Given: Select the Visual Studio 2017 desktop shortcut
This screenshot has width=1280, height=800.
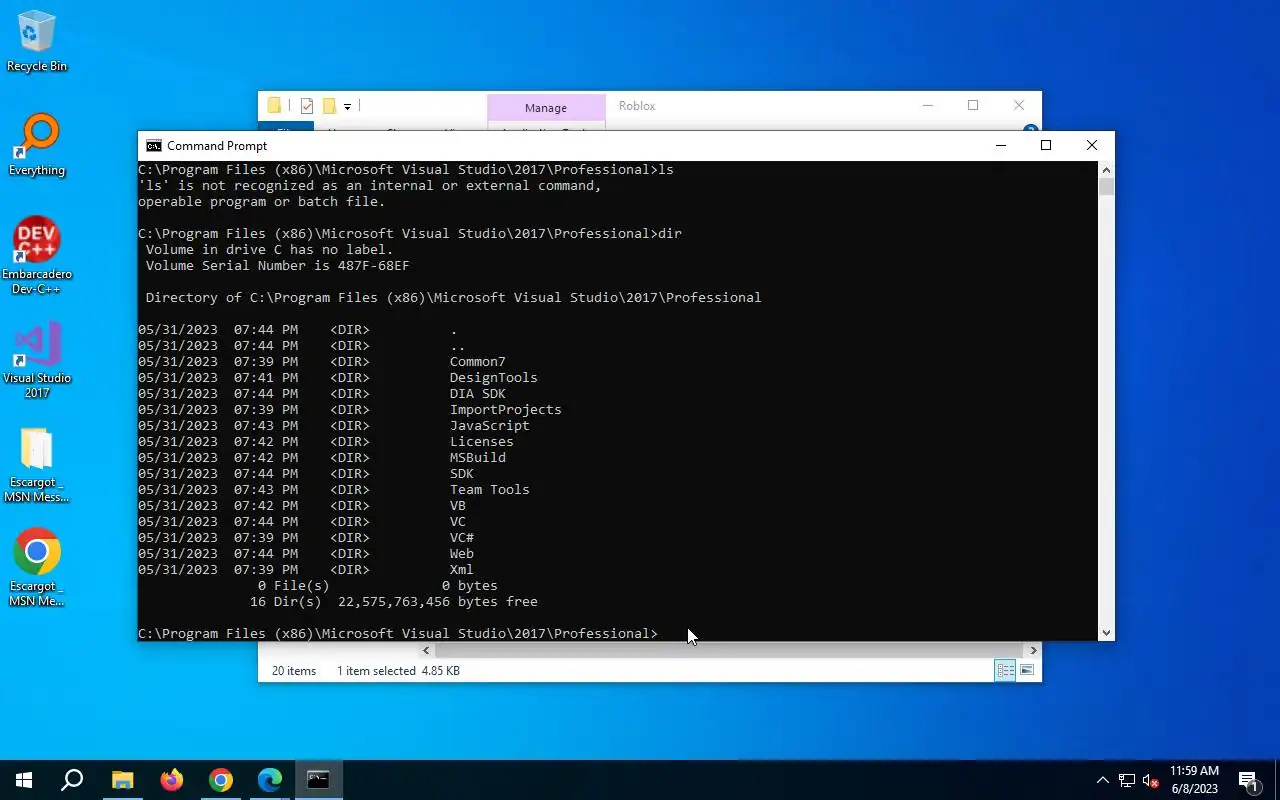Looking at the screenshot, I should coord(37,360).
